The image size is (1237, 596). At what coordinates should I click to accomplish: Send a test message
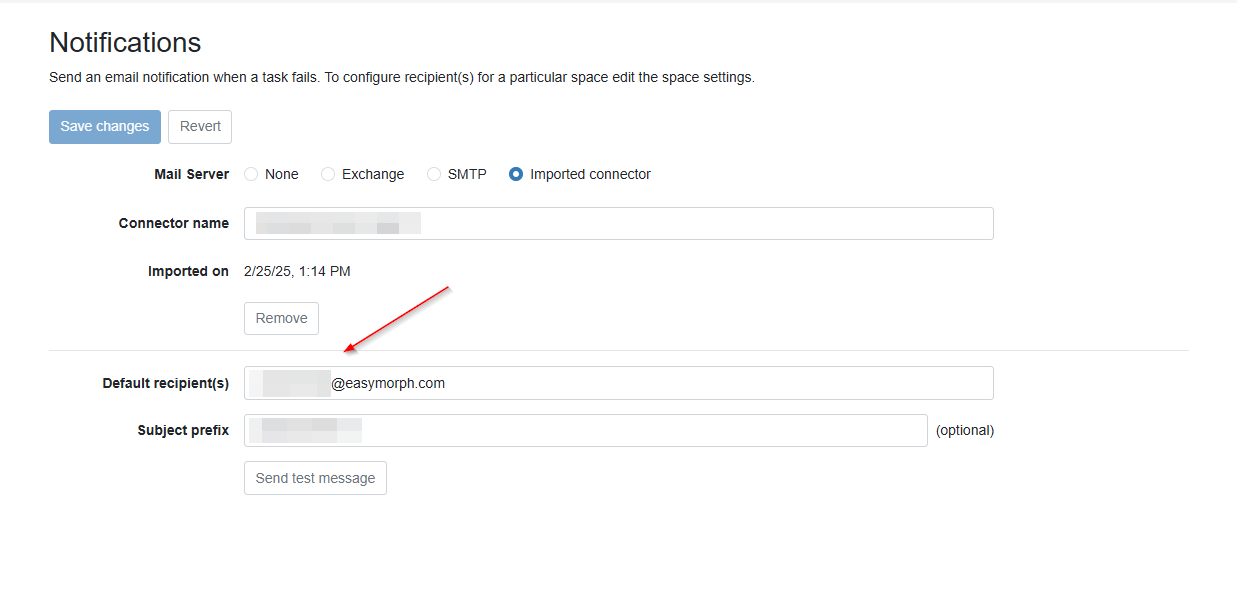[x=315, y=478]
